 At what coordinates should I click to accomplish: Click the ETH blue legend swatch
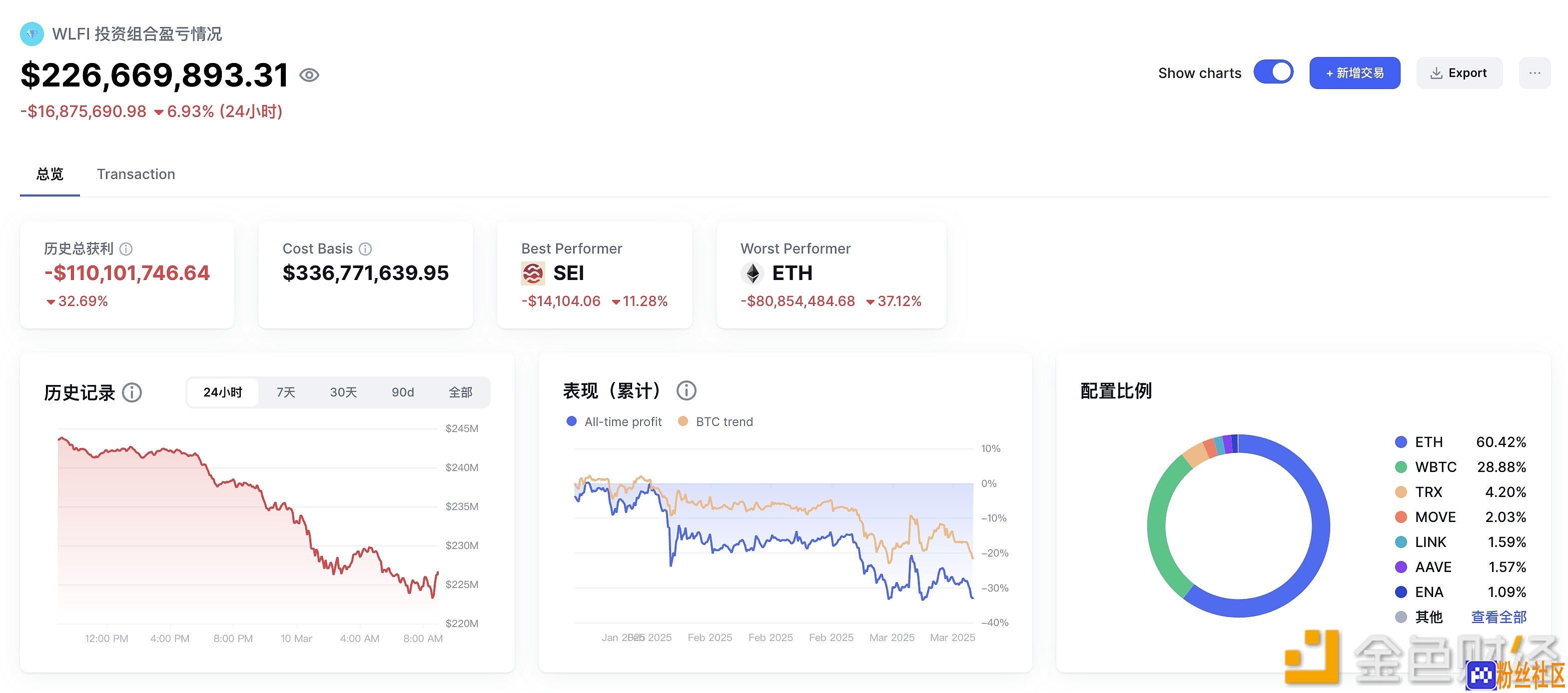[x=1401, y=442]
